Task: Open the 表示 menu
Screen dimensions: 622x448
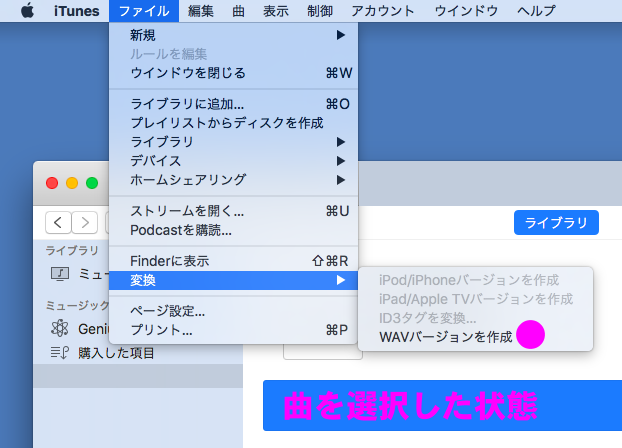Action: tap(276, 11)
